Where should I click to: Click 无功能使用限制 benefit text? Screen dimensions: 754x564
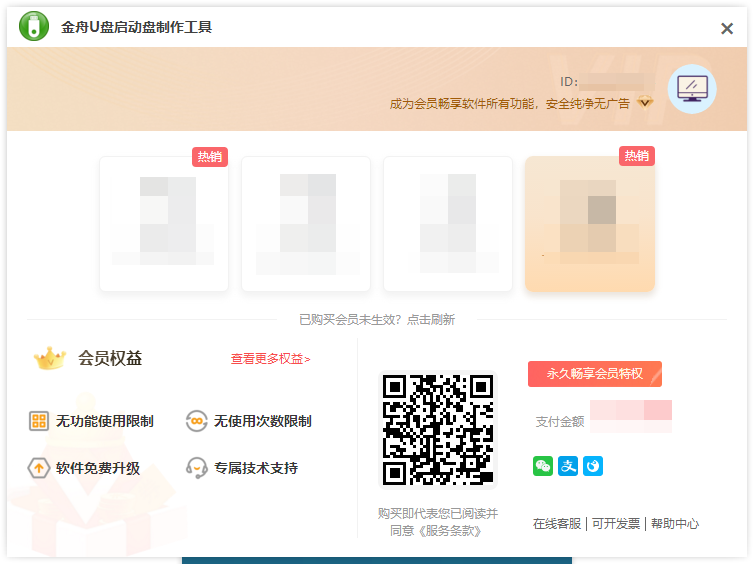pos(105,421)
